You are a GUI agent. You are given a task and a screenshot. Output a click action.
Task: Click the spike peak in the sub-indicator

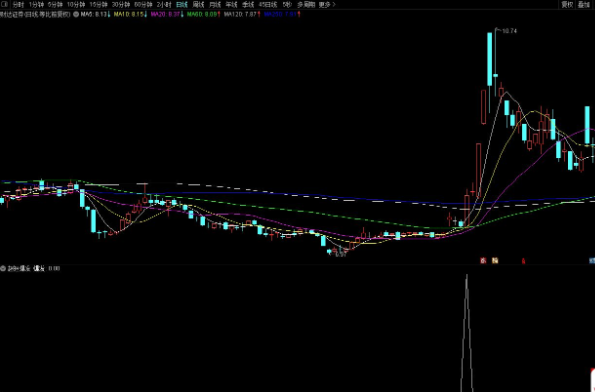click(467, 276)
